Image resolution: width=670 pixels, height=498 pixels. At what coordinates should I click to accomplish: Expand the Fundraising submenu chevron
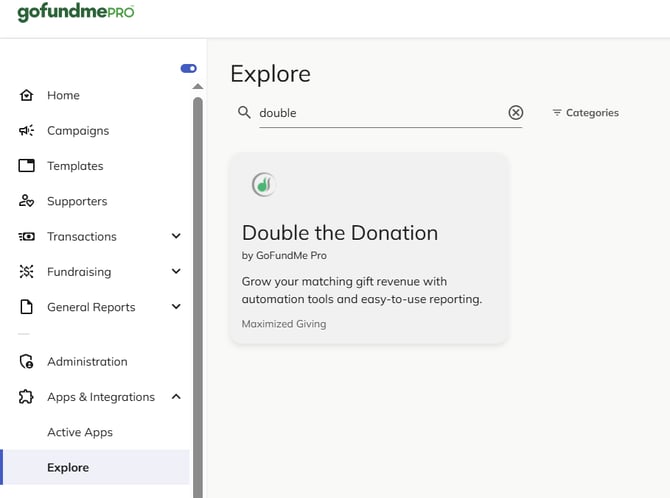pos(176,272)
